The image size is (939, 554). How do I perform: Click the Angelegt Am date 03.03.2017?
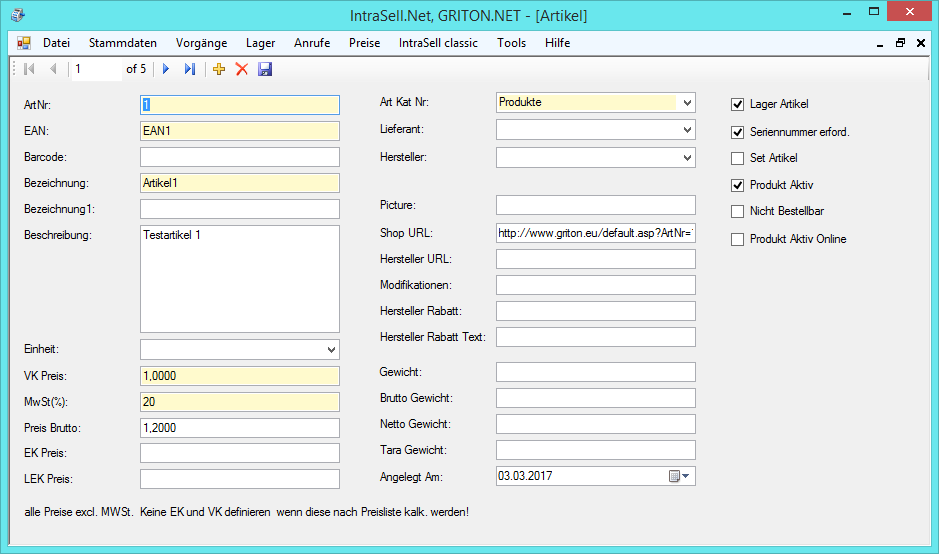525,476
